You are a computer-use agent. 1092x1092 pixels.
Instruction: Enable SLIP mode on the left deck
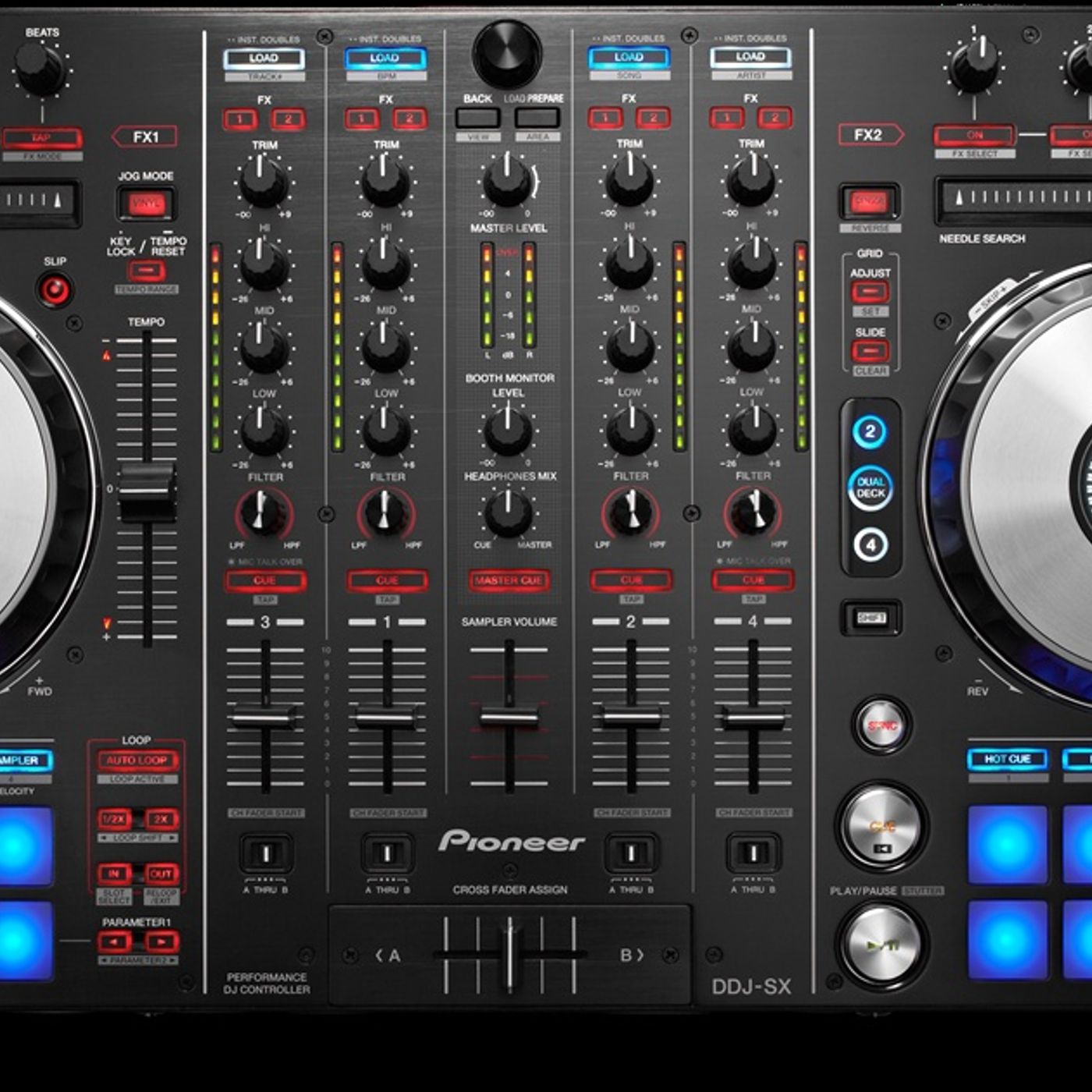(55, 290)
